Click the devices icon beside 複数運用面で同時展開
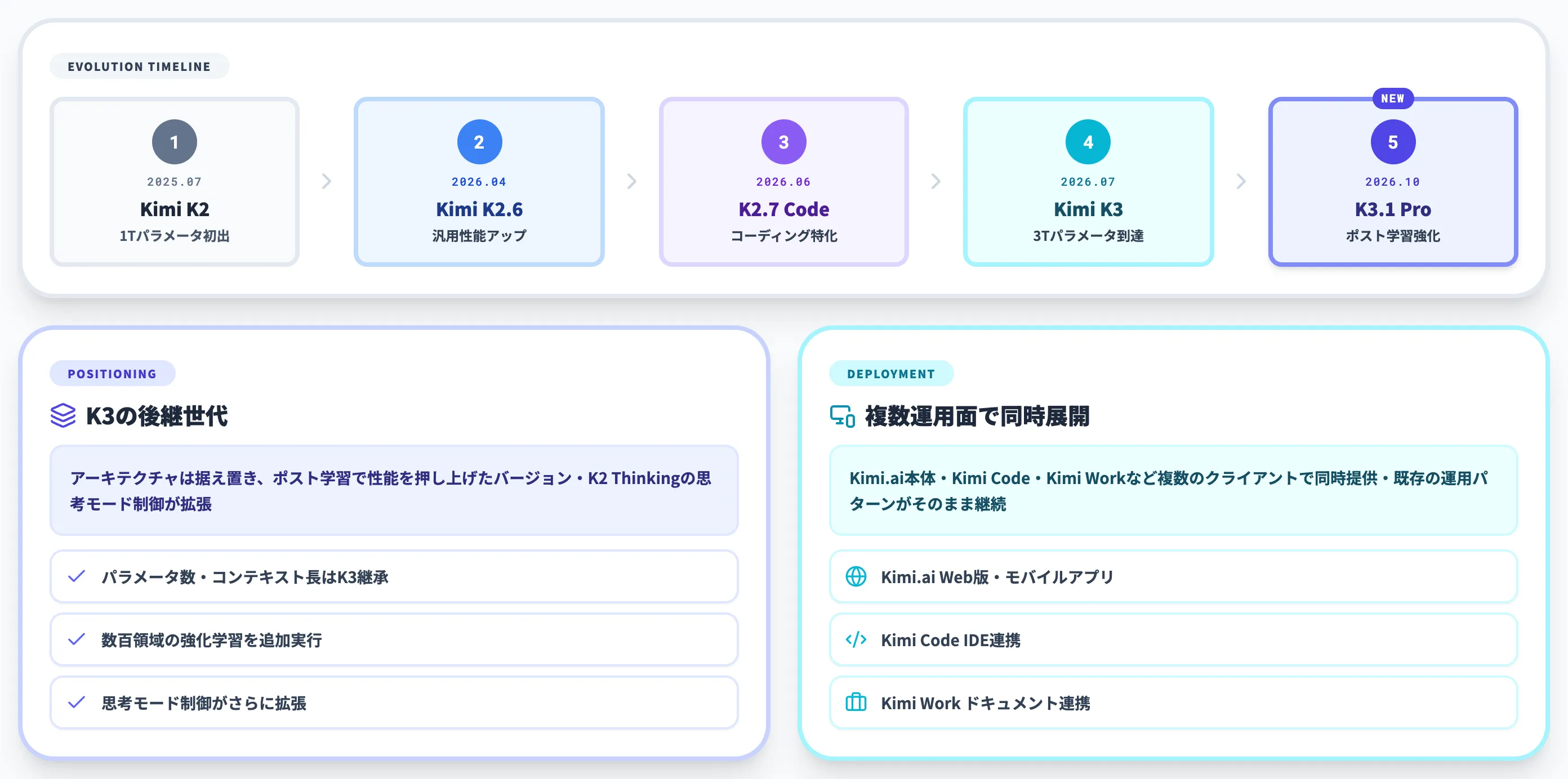The height and width of the screenshot is (779, 1568). [x=843, y=416]
